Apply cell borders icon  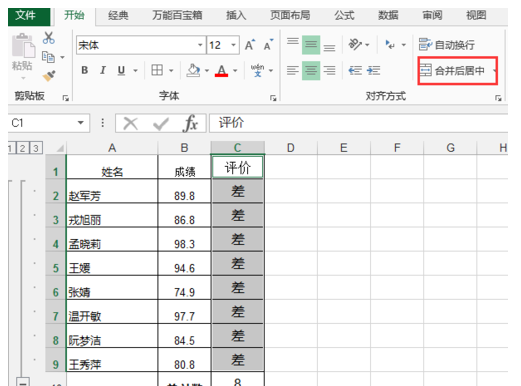point(157,70)
